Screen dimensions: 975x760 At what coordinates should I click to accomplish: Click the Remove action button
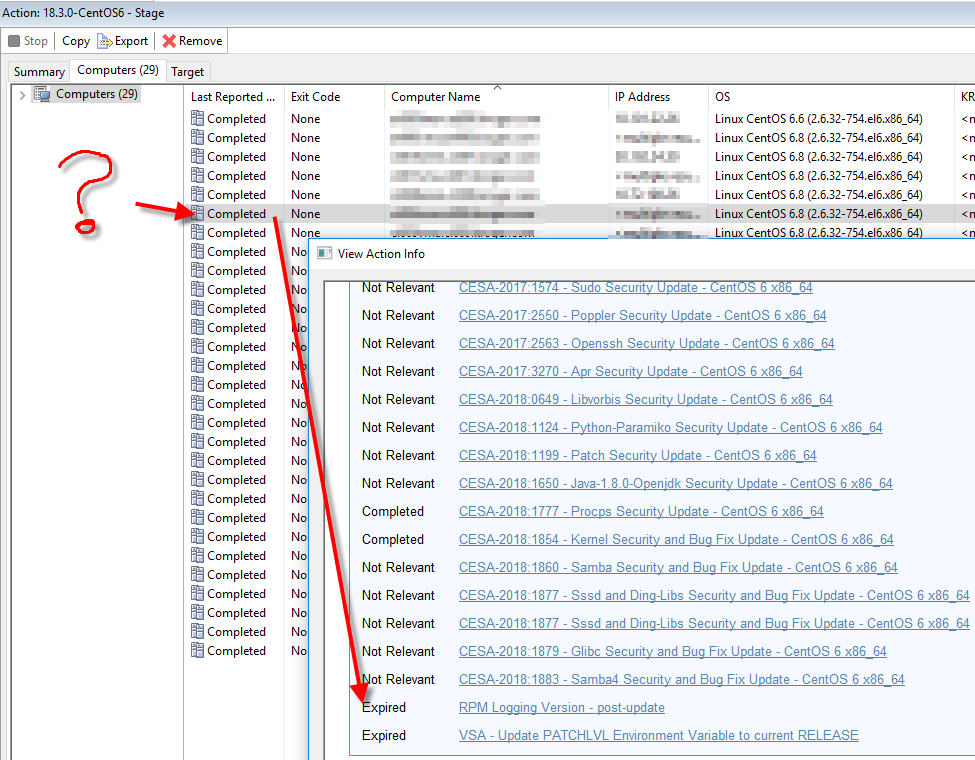pyautogui.click(x=192, y=41)
